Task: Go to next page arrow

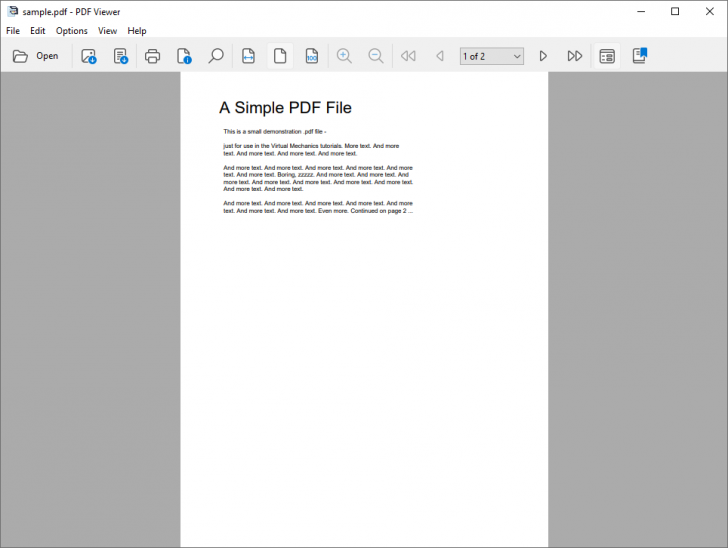Action: [543, 56]
